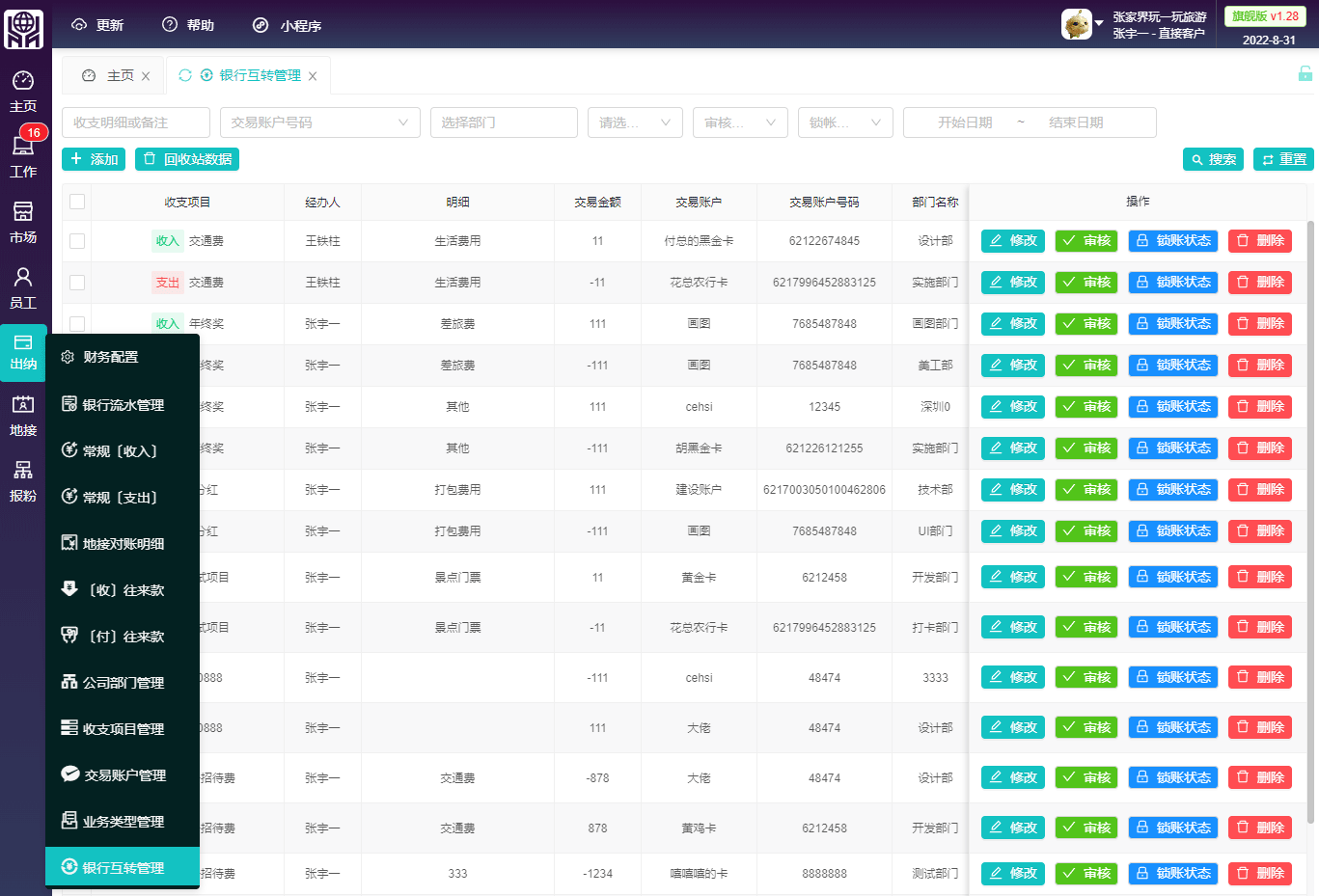Tick the select-all checkbox in table header

click(77, 202)
